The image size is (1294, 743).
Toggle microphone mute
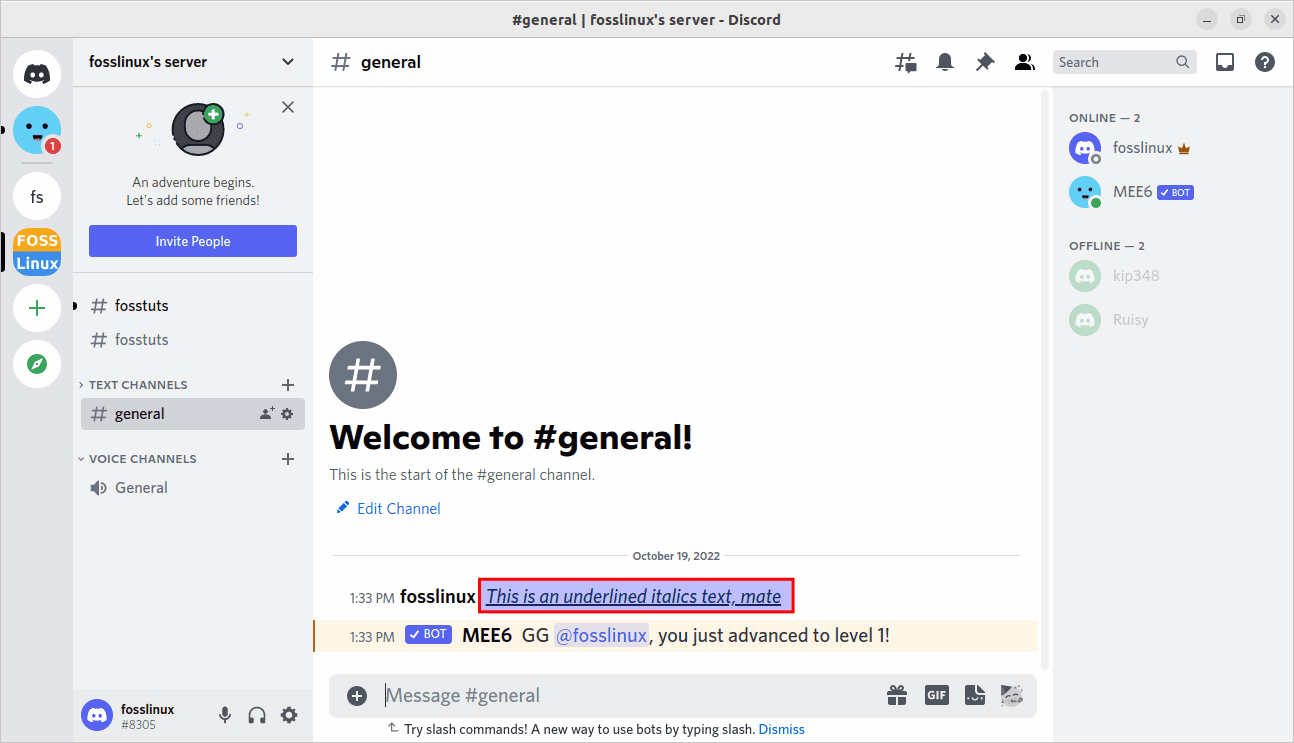pos(225,715)
